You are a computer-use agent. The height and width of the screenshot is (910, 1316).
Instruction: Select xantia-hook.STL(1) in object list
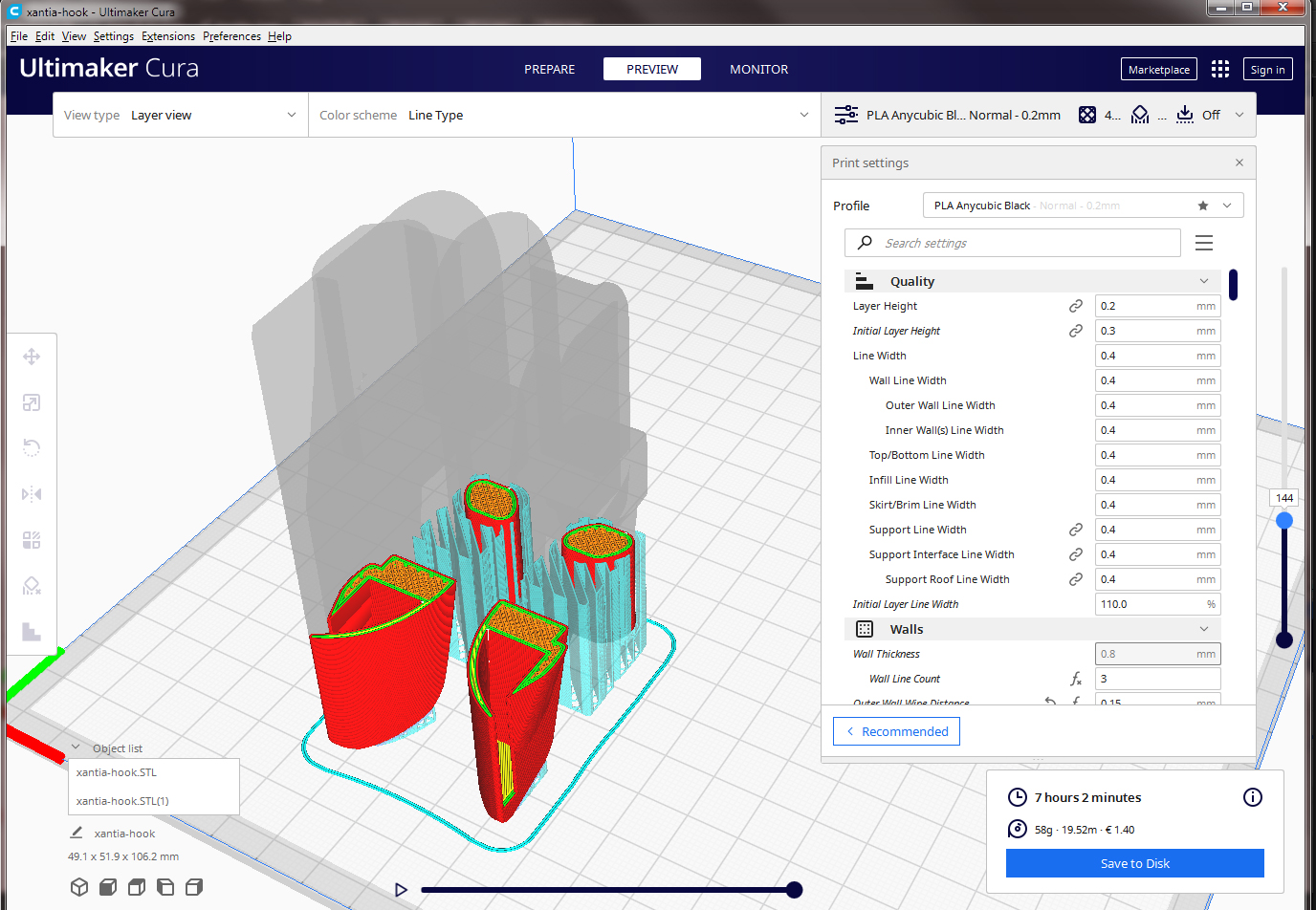click(153, 801)
